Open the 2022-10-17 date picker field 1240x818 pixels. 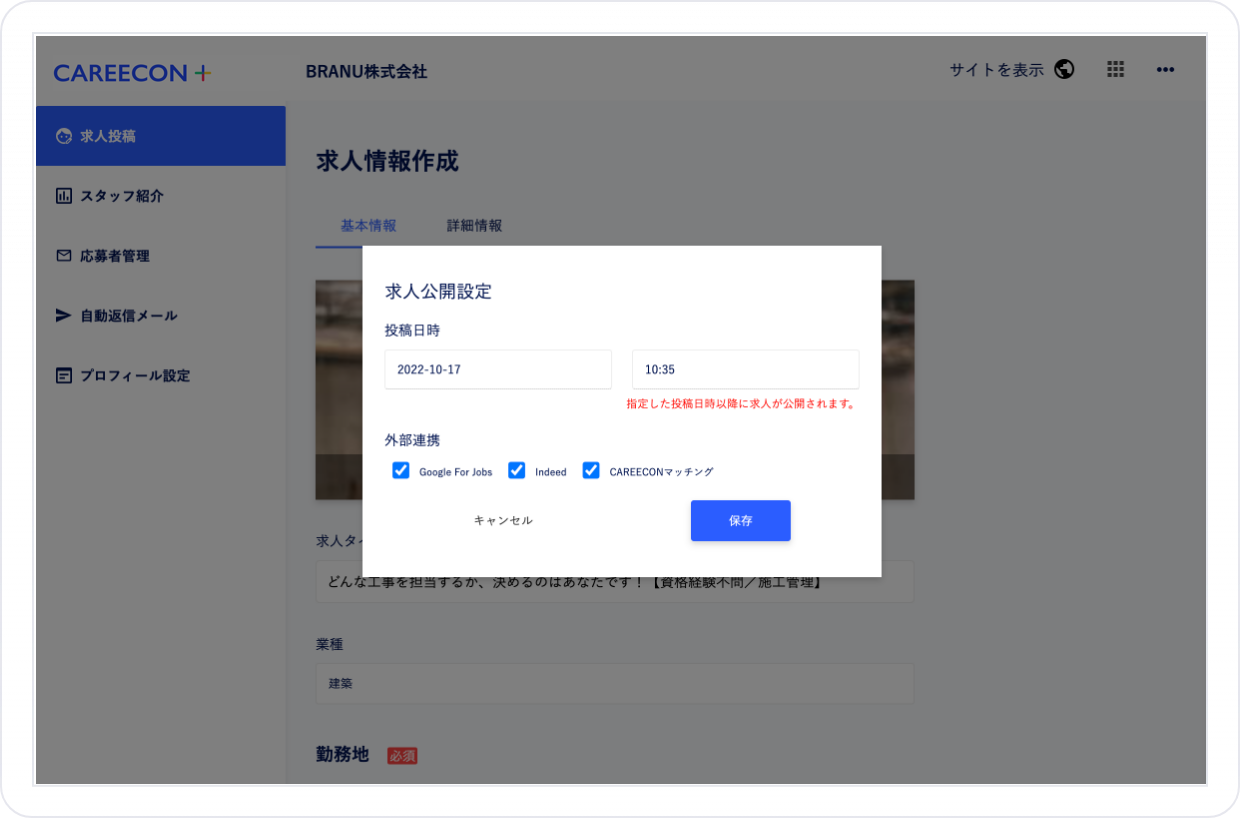(x=497, y=369)
